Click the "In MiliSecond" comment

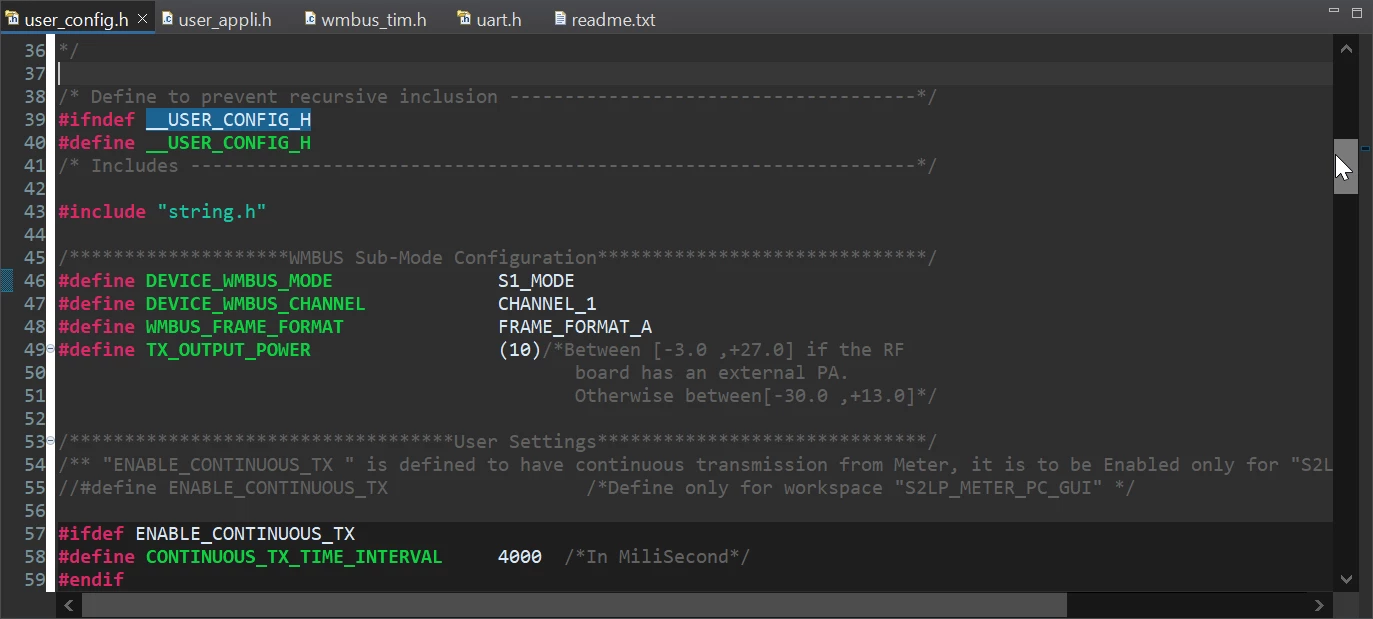(x=657, y=557)
